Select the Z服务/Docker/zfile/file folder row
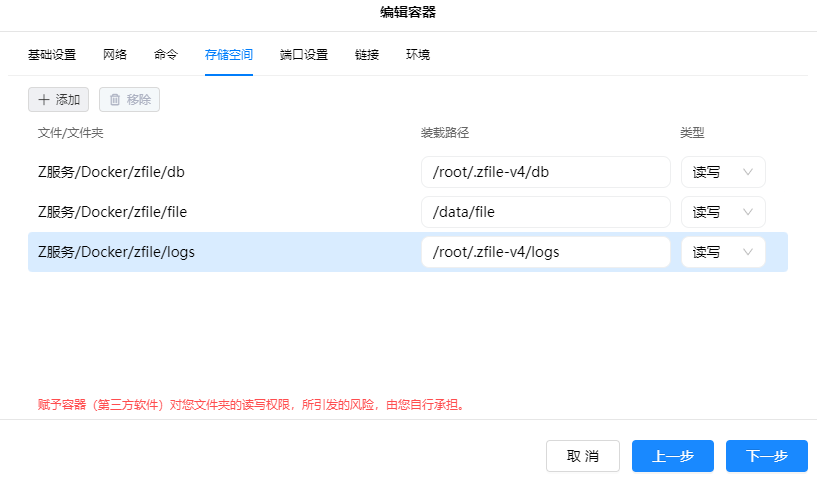 (x=112, y=212)
